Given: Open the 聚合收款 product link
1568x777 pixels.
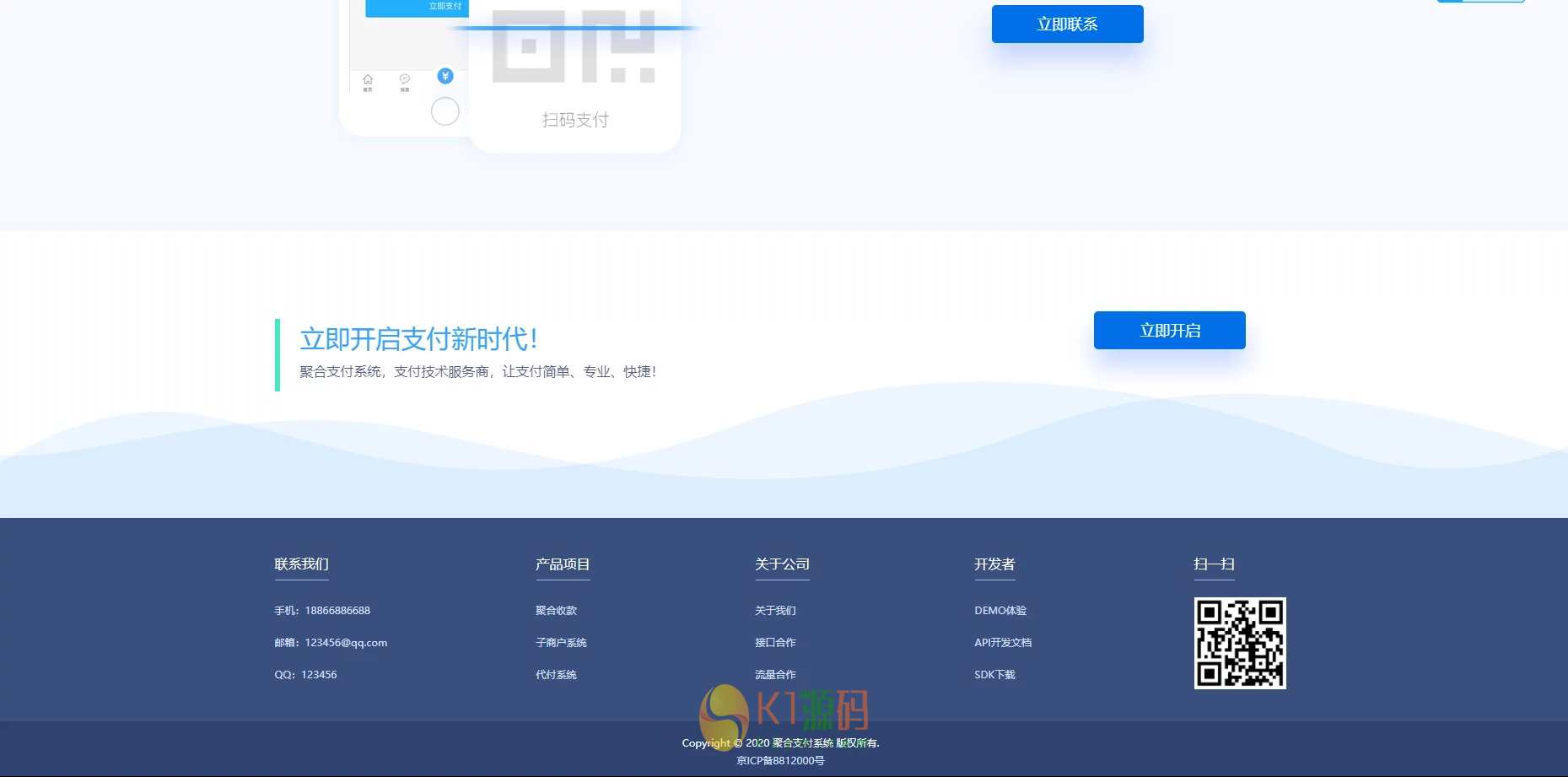Looking at the screenshot, I should click(555, 610).
